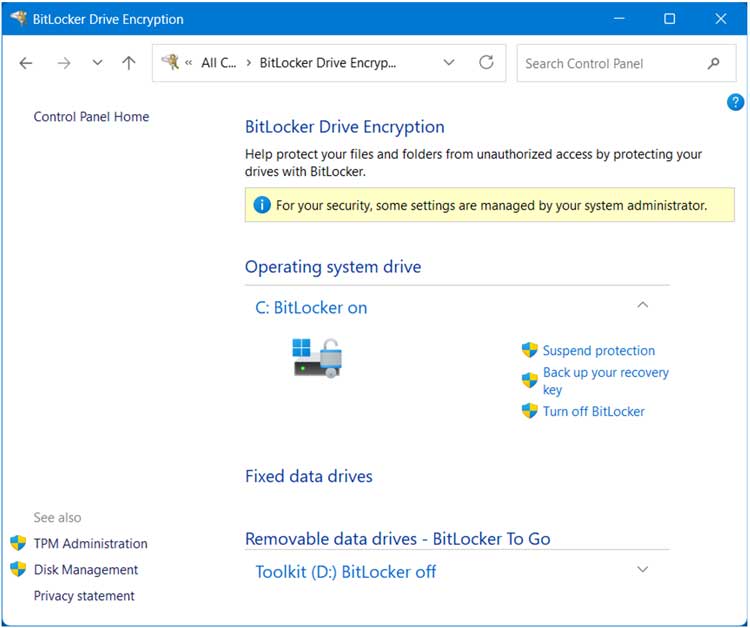The height and width of the screenshot is (628, 750).
Task: Click the BitLocker Drive Encryption page heading
Action: tap(345, 127)
